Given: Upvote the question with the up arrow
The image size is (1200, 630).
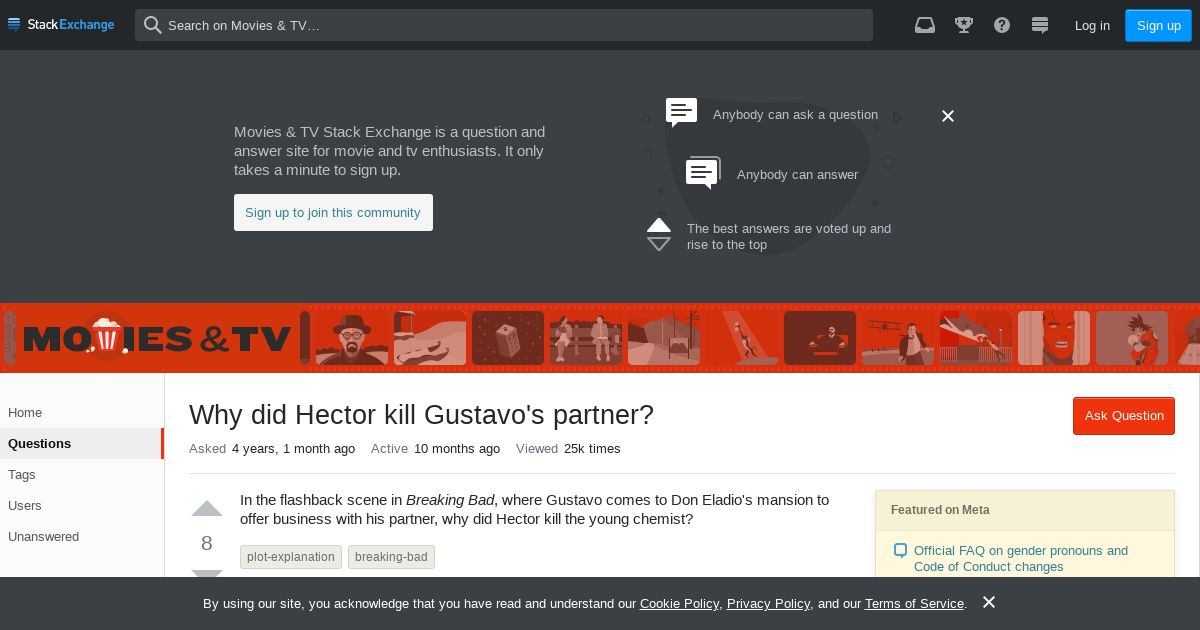Looking at the screenshot, I should [207, 508].
